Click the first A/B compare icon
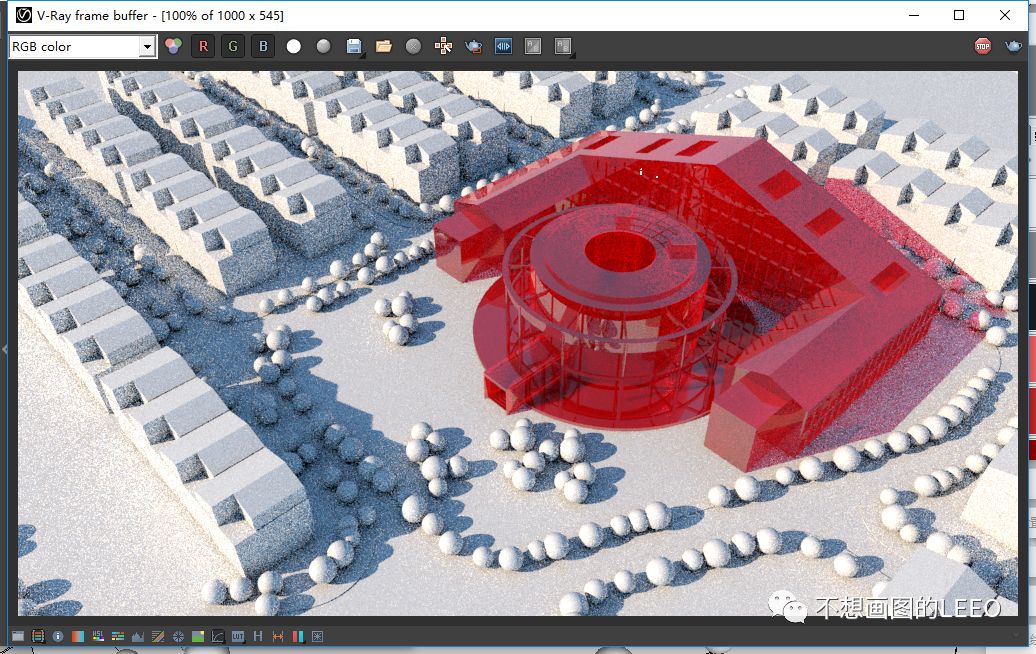Image resolution: width=1036 pixels, height=654 pixels. (533, 46)
